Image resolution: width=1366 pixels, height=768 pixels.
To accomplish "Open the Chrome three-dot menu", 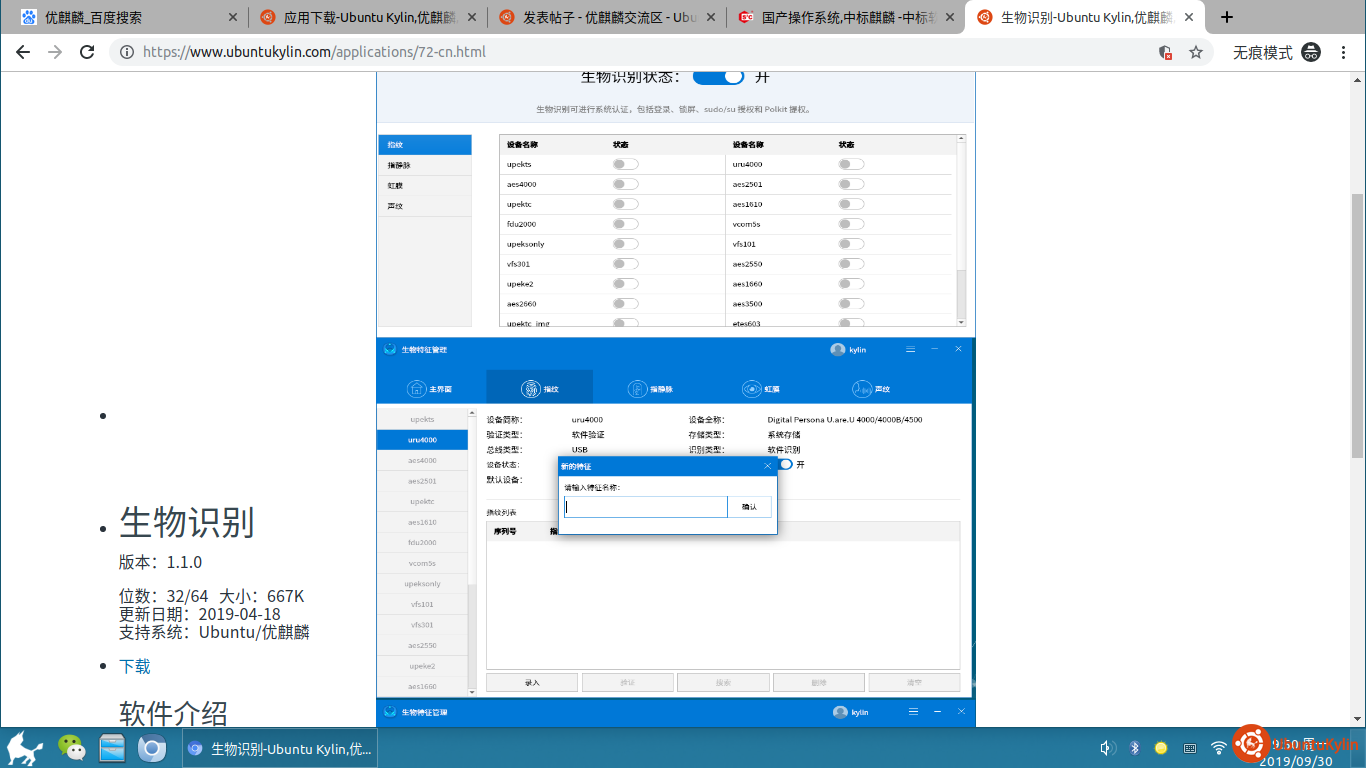I will 1344,52.
